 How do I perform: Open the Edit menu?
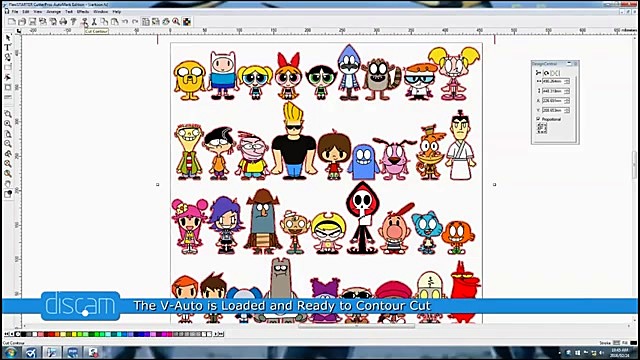coord(26,12)
